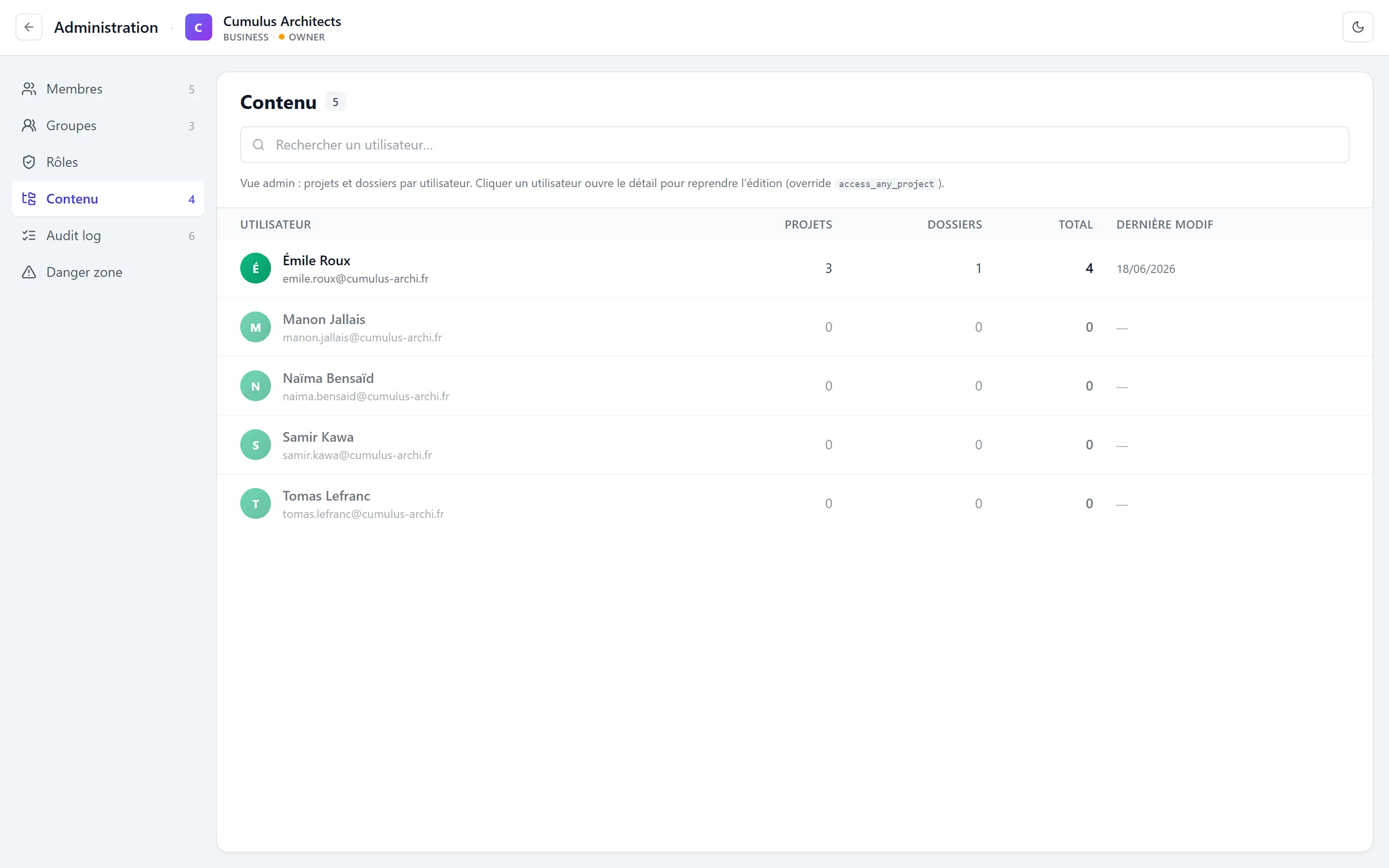Click the Rôles shield icon
Screen dimensions: 1389x868
coord(29,163)
